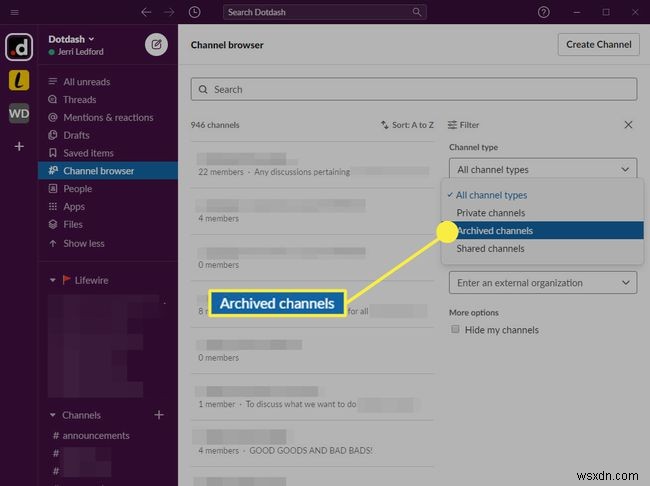Click the Filter label

coord(463,125)
